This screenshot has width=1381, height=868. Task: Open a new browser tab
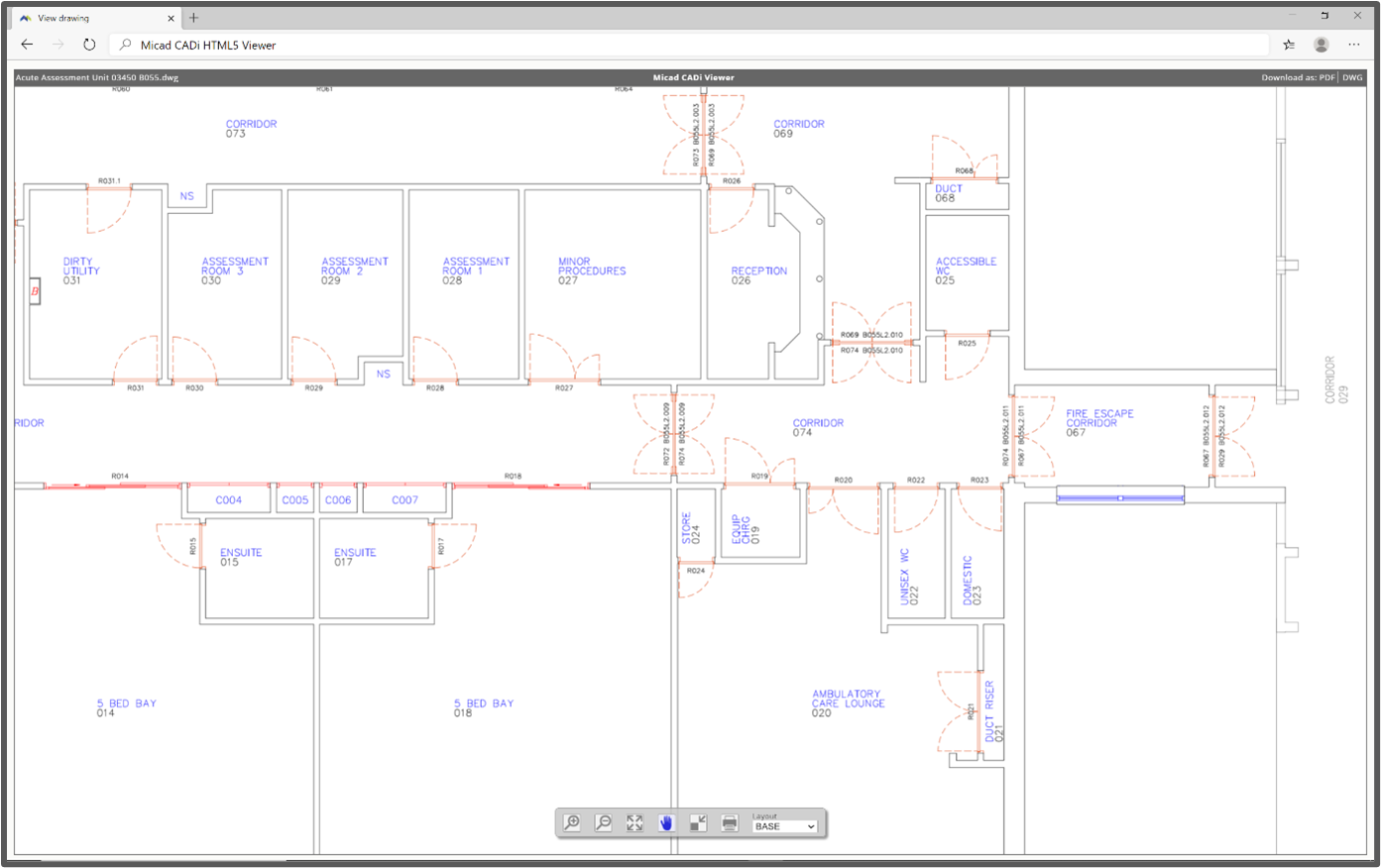click(x=192, y=17)
